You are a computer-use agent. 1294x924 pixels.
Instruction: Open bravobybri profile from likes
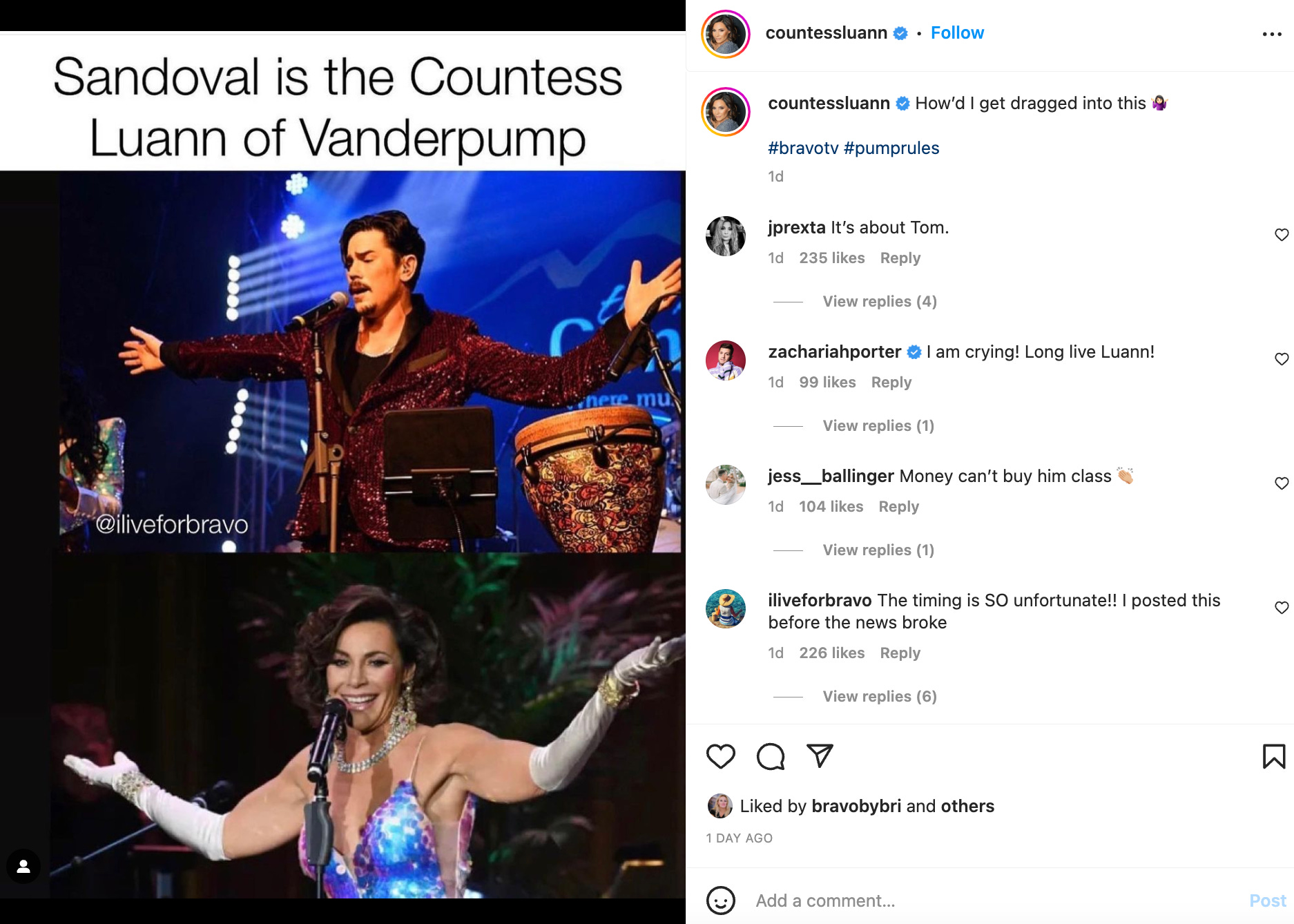(856, 806)
